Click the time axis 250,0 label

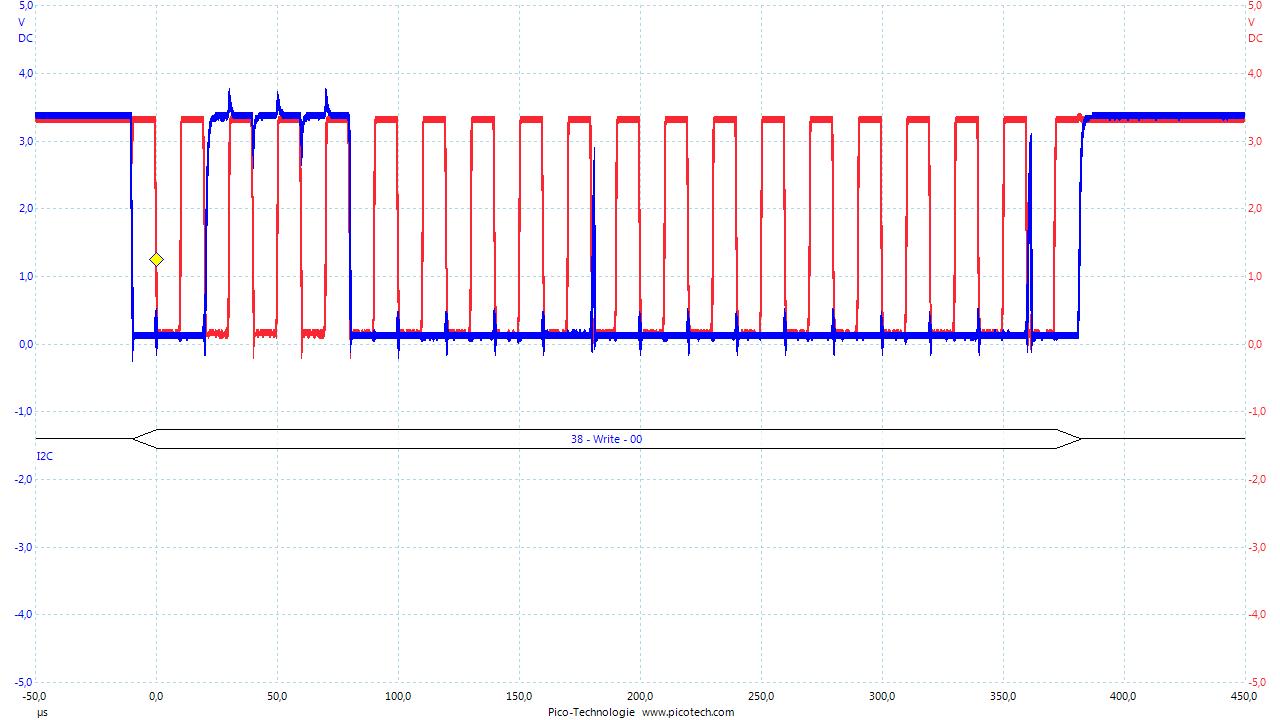tap(761, 696)
